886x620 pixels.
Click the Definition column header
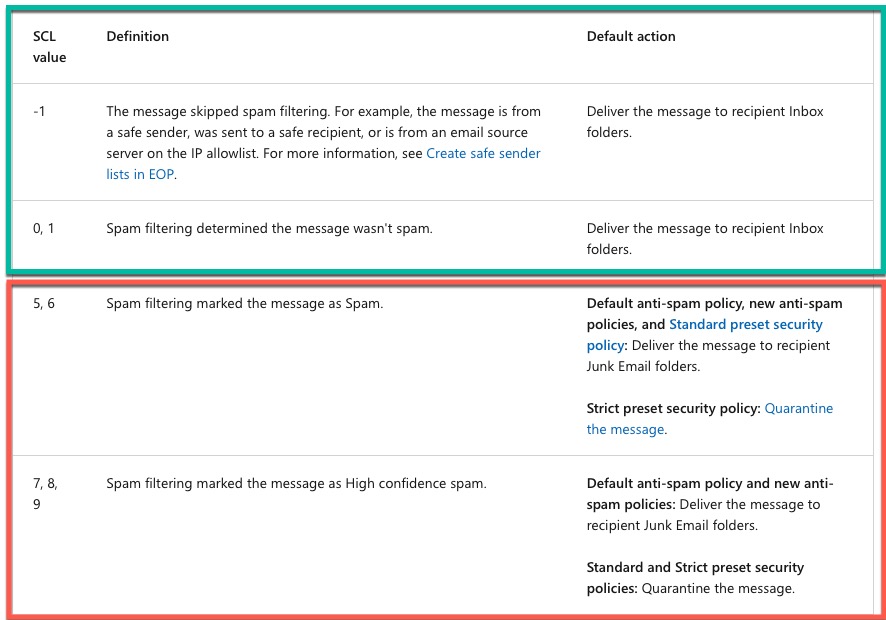137,36
